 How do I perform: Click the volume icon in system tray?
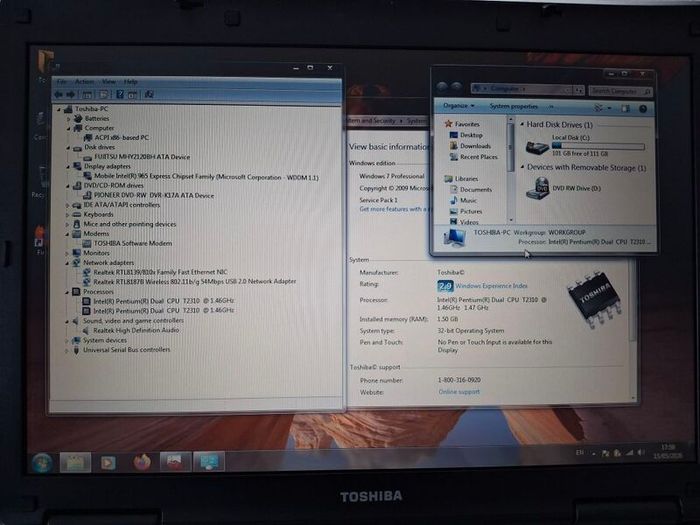(641, 453)
